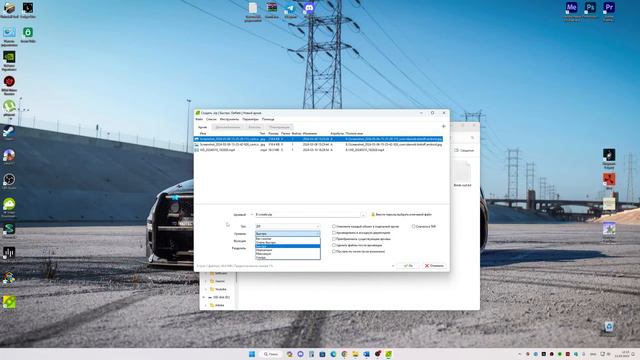Show hidden system tray icons chevron
The height and width of the screenshot is (360, 640).
coord(520,354)
